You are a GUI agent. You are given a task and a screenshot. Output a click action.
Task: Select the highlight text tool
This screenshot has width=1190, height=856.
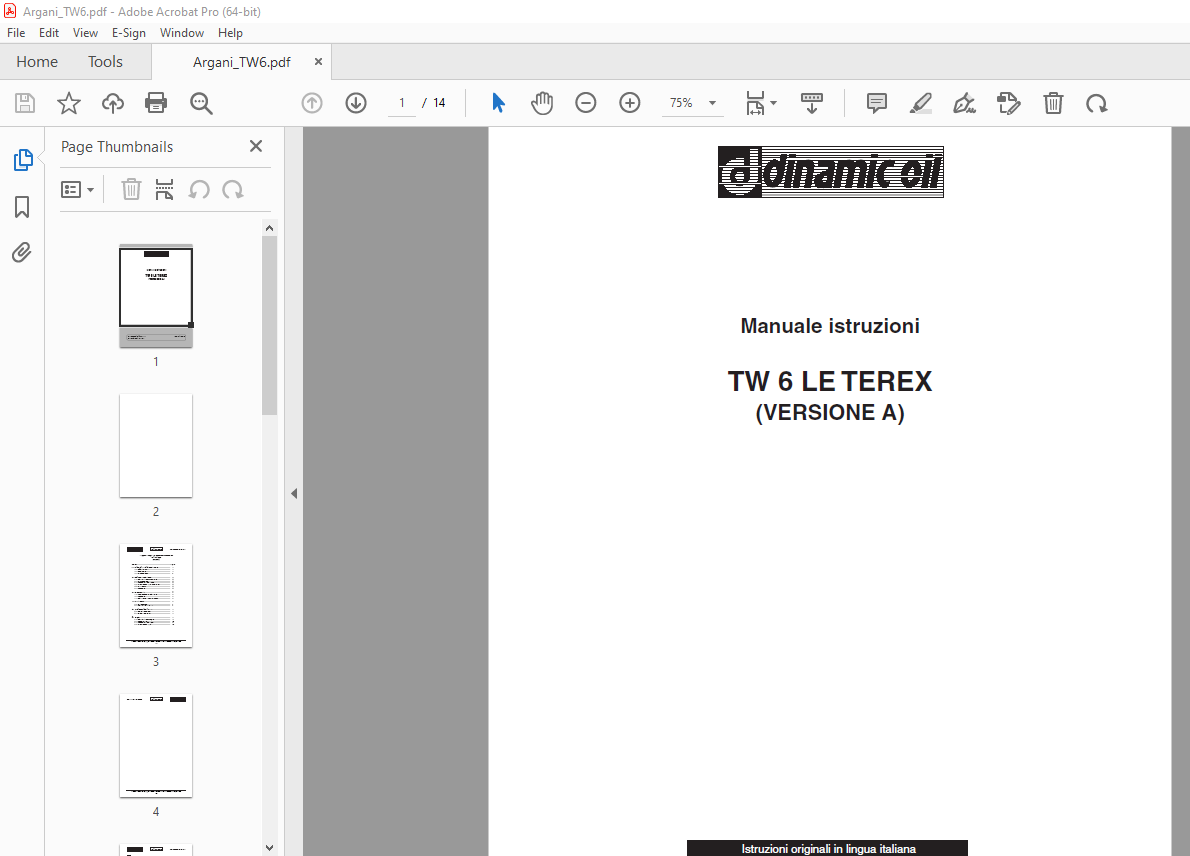pos(921,103)
